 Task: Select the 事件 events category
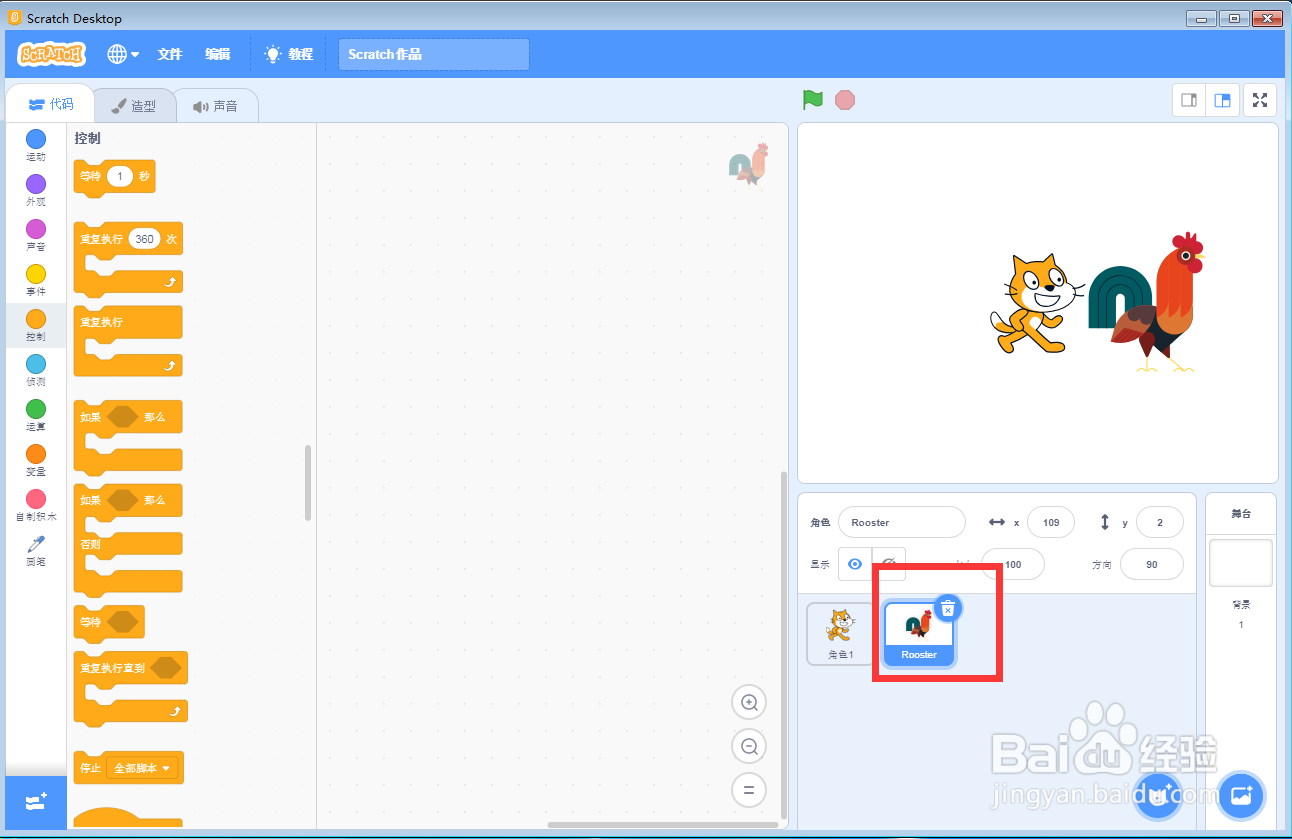[36, 280]
